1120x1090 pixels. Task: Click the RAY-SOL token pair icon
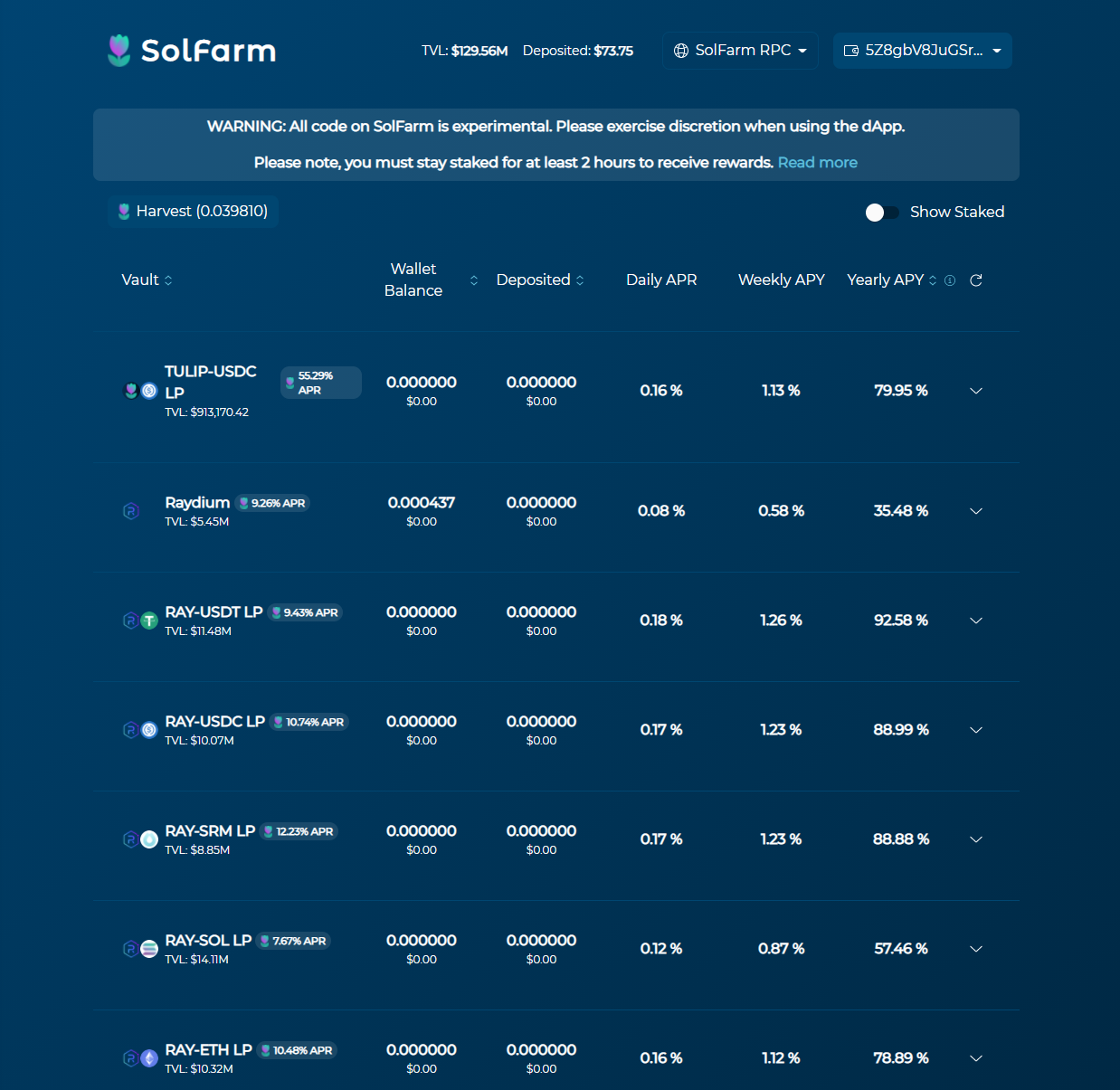pos(140,949)
